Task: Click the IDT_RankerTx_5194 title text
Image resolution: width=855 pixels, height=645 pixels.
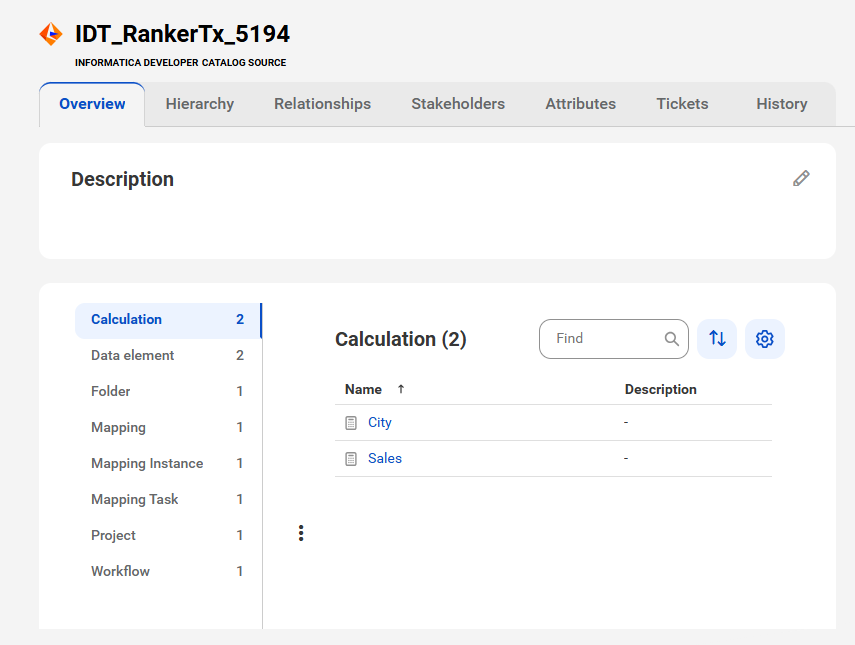Action: (x=182, y=34)
